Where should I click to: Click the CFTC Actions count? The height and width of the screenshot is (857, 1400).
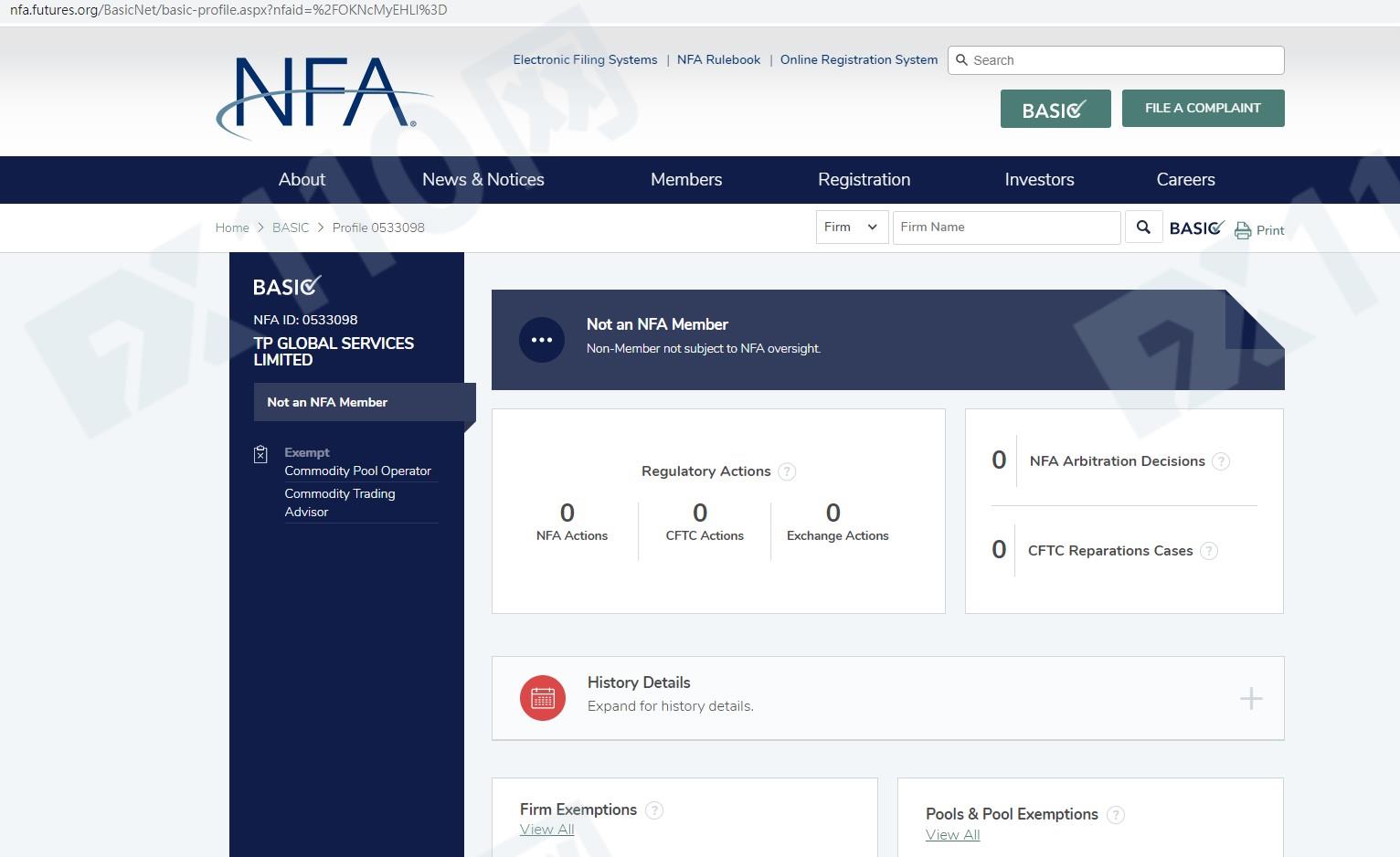700,513
